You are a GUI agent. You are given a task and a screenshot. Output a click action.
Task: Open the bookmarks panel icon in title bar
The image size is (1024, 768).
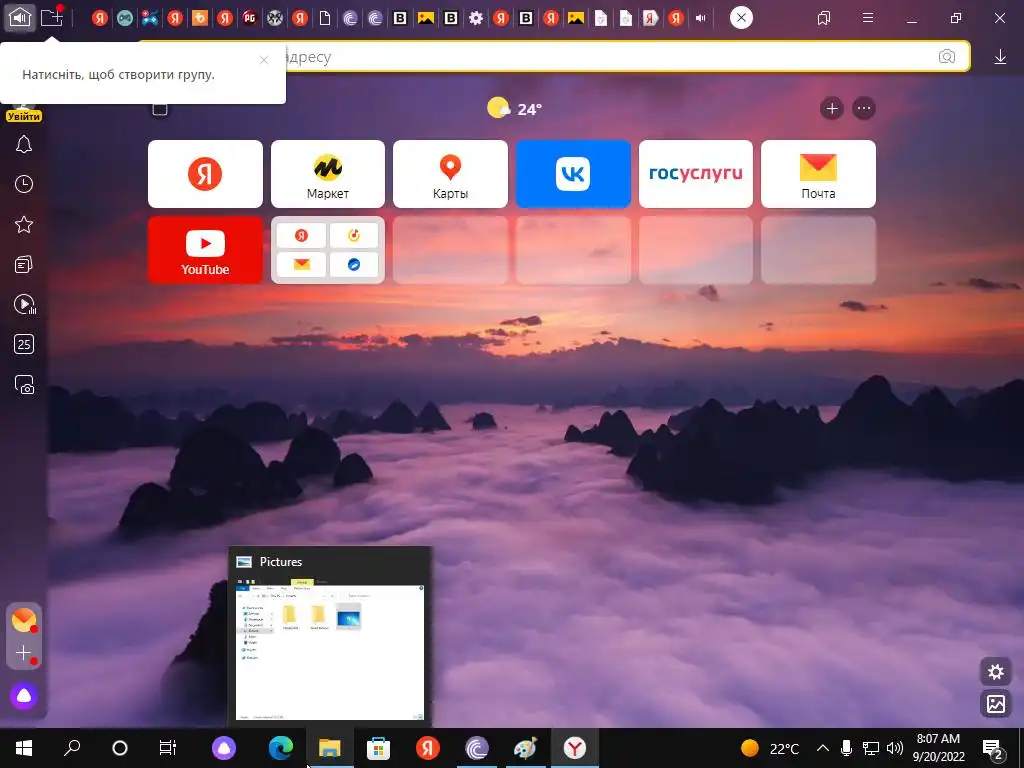pyautogui.click(x=824, y=18)
